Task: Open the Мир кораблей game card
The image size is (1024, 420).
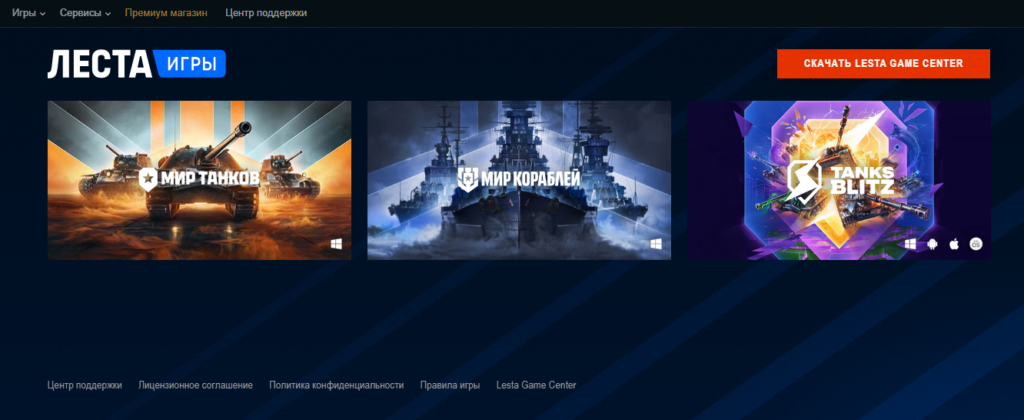Action: coord(519,180)
